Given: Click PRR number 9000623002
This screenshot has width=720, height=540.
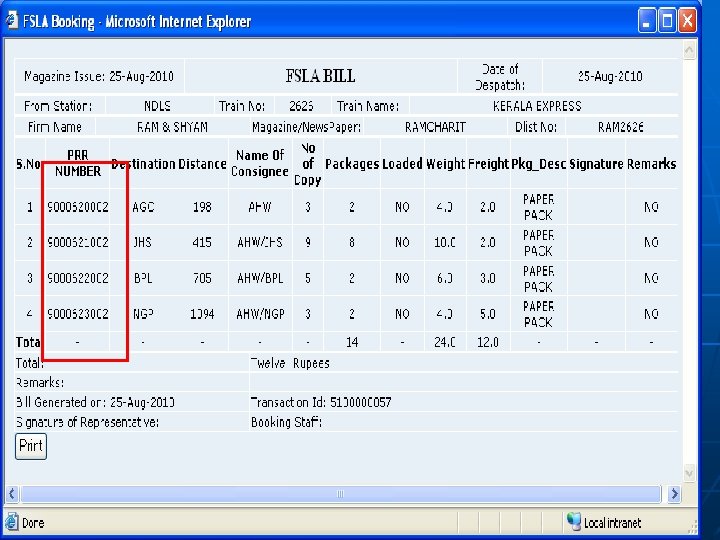Looking at the screenshot, I should pos(78,314).
